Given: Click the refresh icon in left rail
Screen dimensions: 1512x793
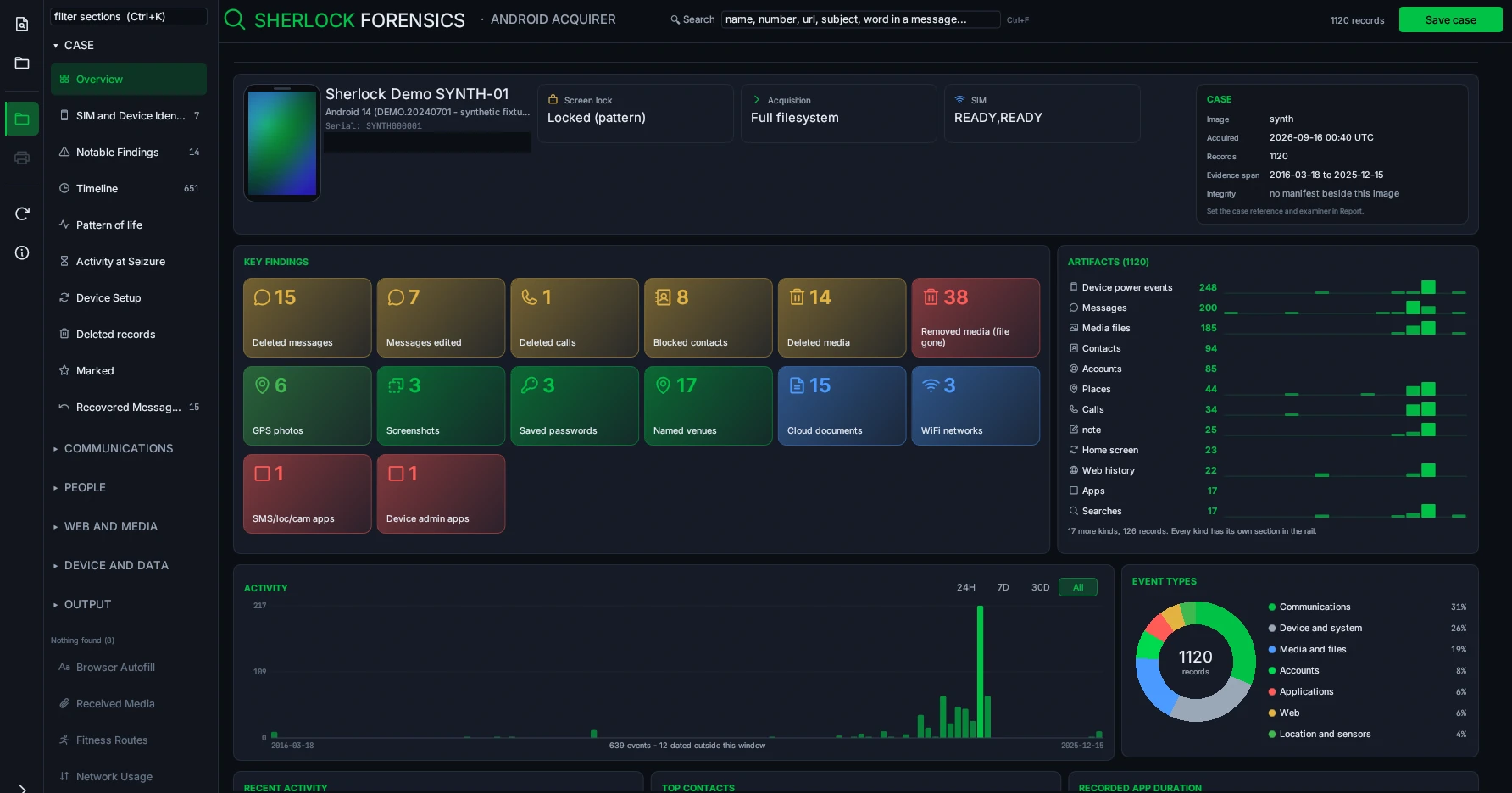Looking at the screenshot, I should pyautogui.click(x=22, y=213).
